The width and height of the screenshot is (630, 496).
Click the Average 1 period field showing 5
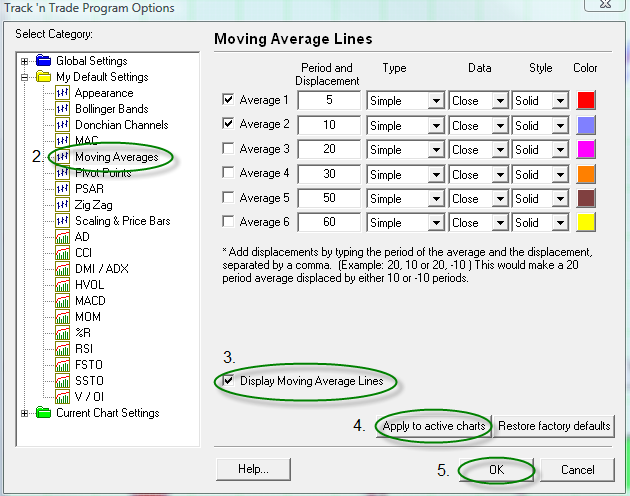(329, 100)
